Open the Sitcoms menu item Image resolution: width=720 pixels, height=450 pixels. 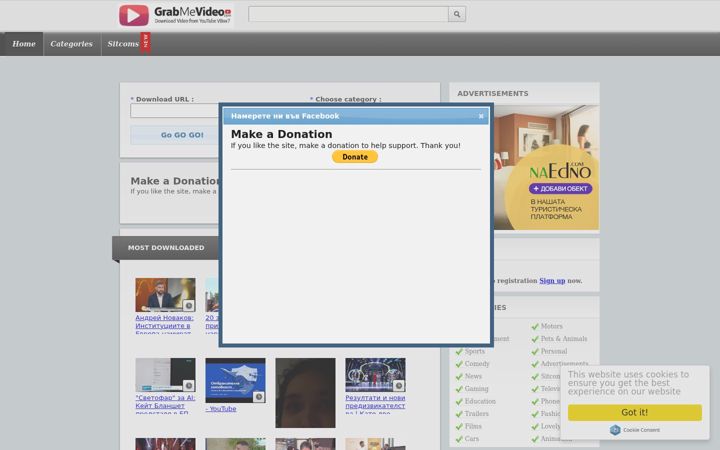(123, 44)
